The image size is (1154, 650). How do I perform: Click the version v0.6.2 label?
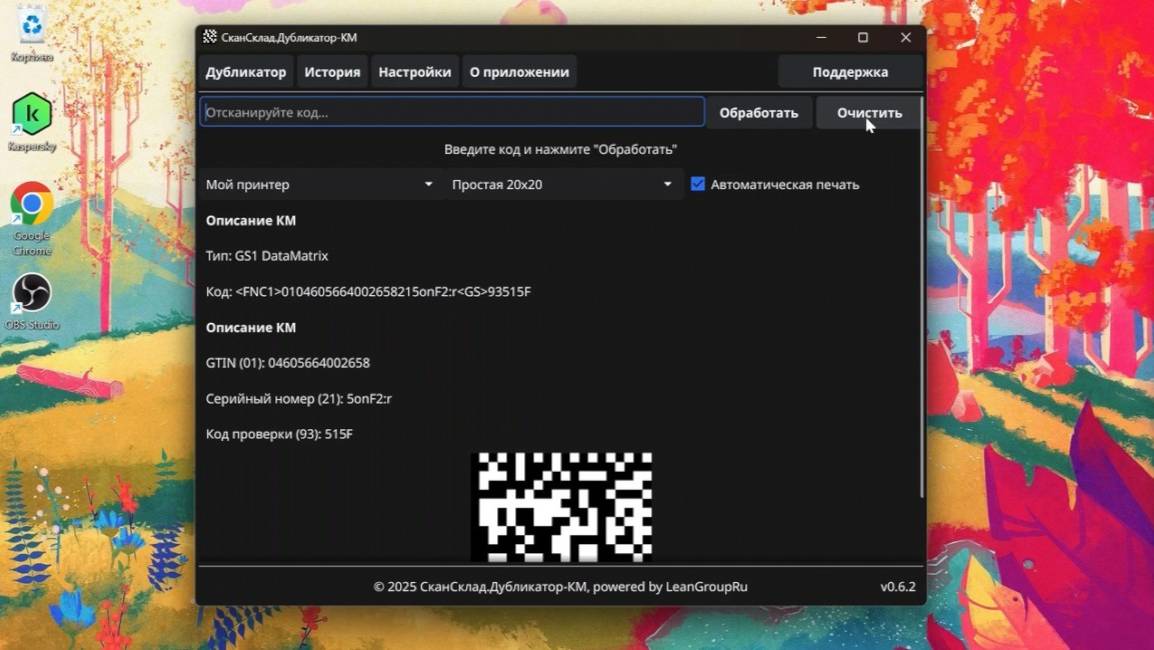898,587
